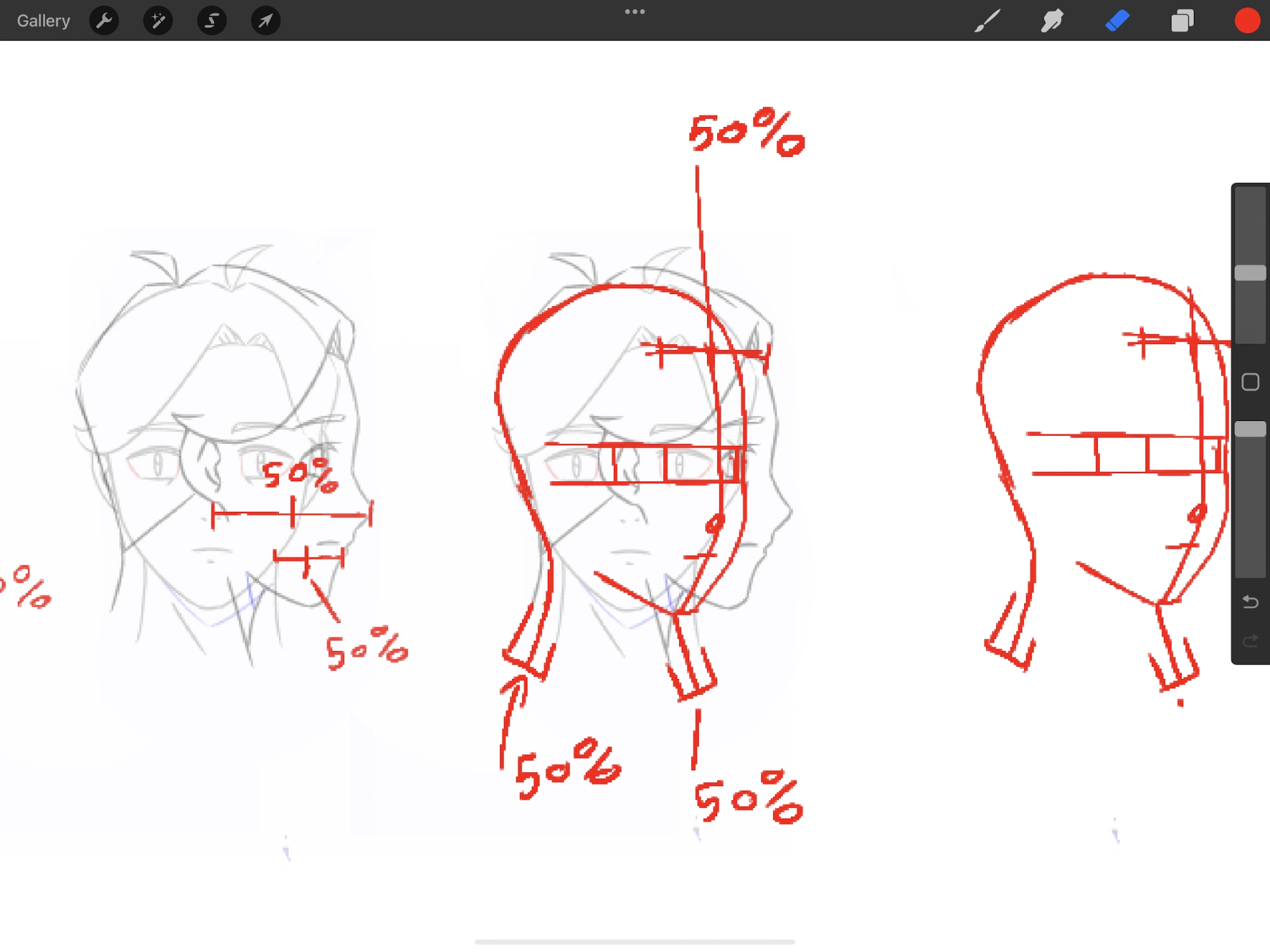Open the Layers panel

[x=1182, y=21]
